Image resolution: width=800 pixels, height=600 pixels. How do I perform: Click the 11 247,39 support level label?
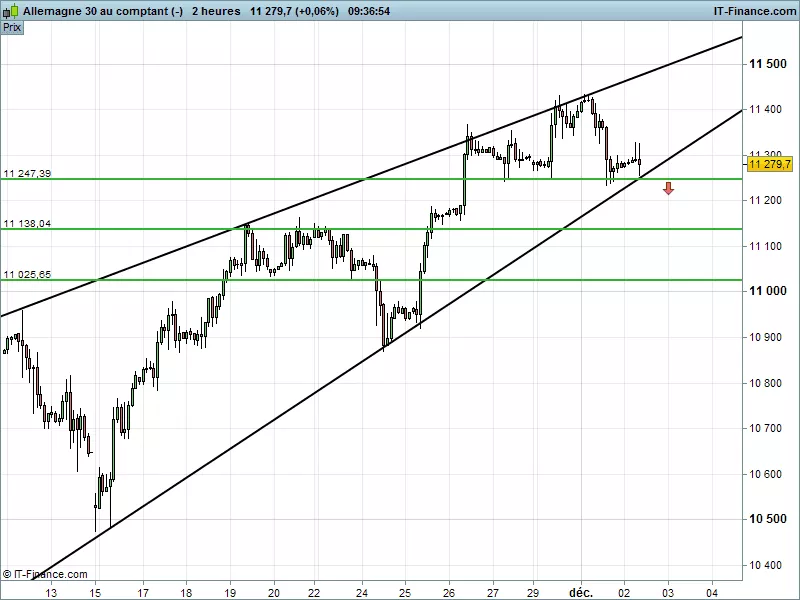tap(27, 173)
